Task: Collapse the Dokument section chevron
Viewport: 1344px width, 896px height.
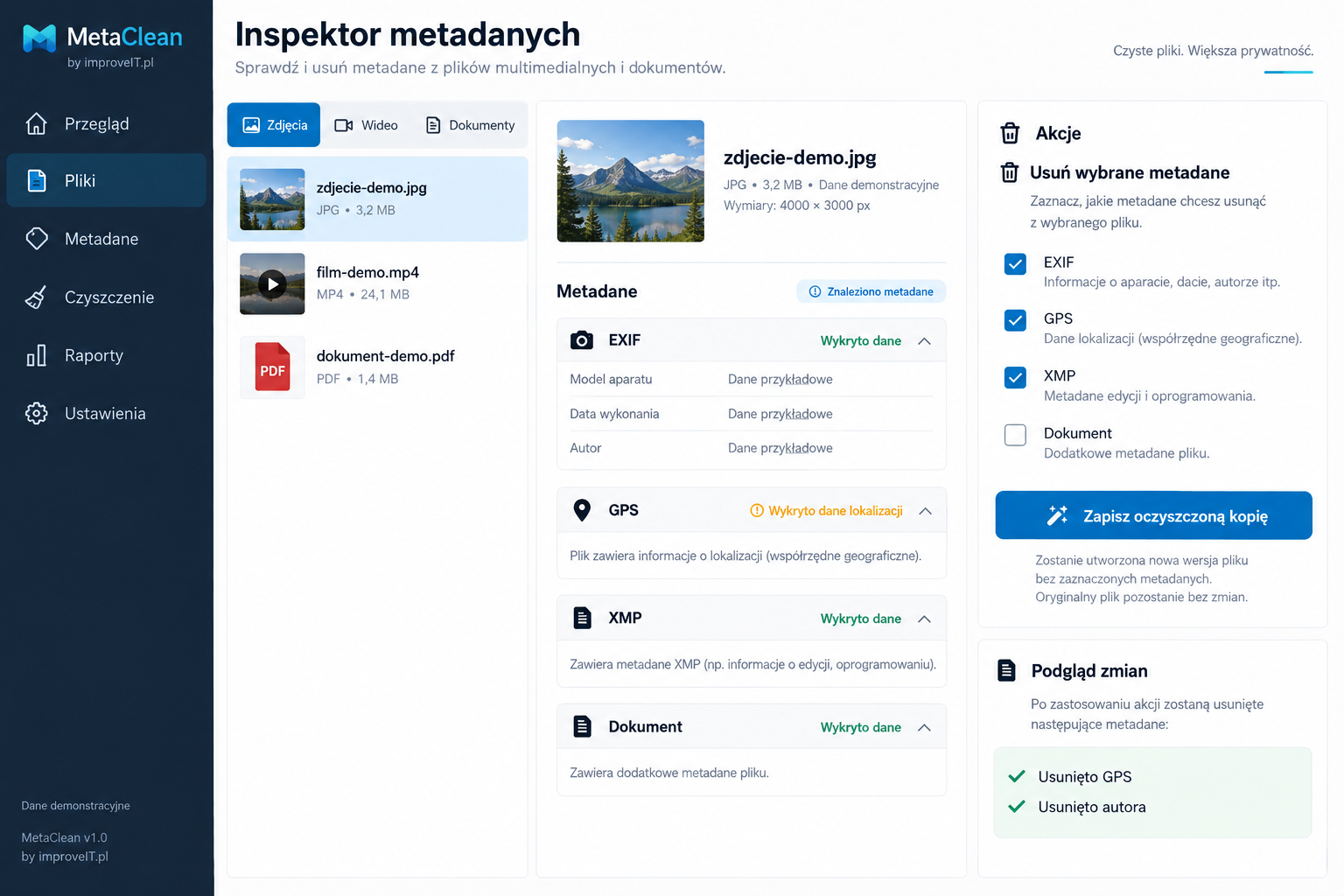Action: (x=924, y=727)
